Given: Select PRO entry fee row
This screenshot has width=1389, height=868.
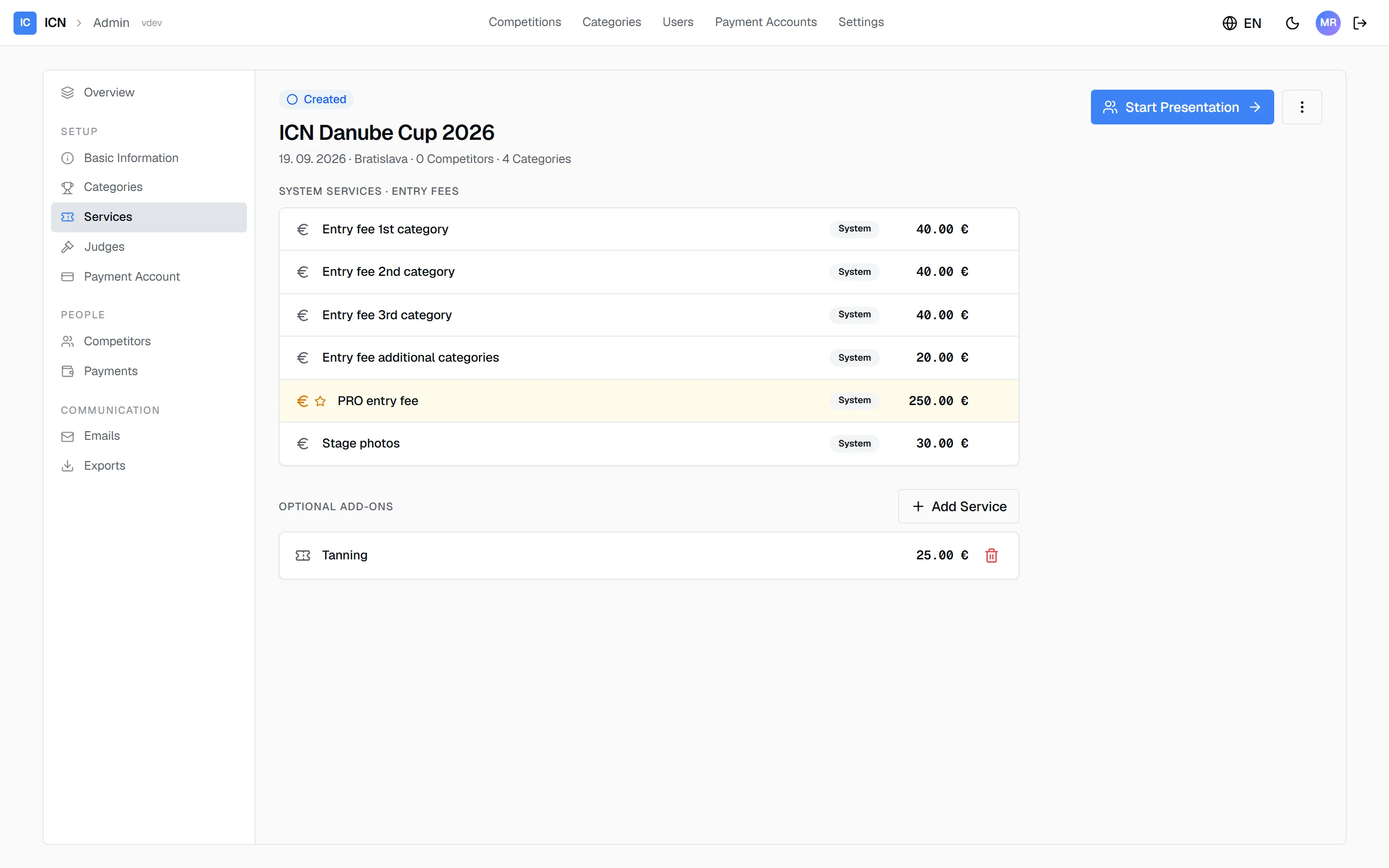Looking at the screenshot, I should point(649,401).
